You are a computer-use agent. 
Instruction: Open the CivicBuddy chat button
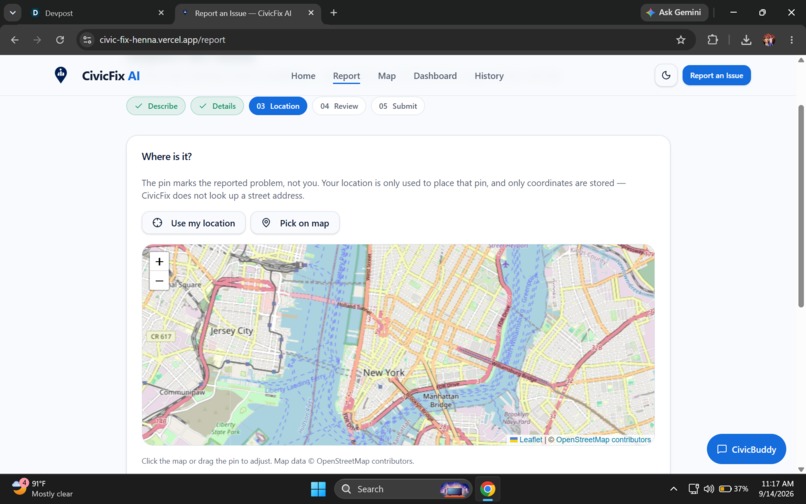pos(746,449)
